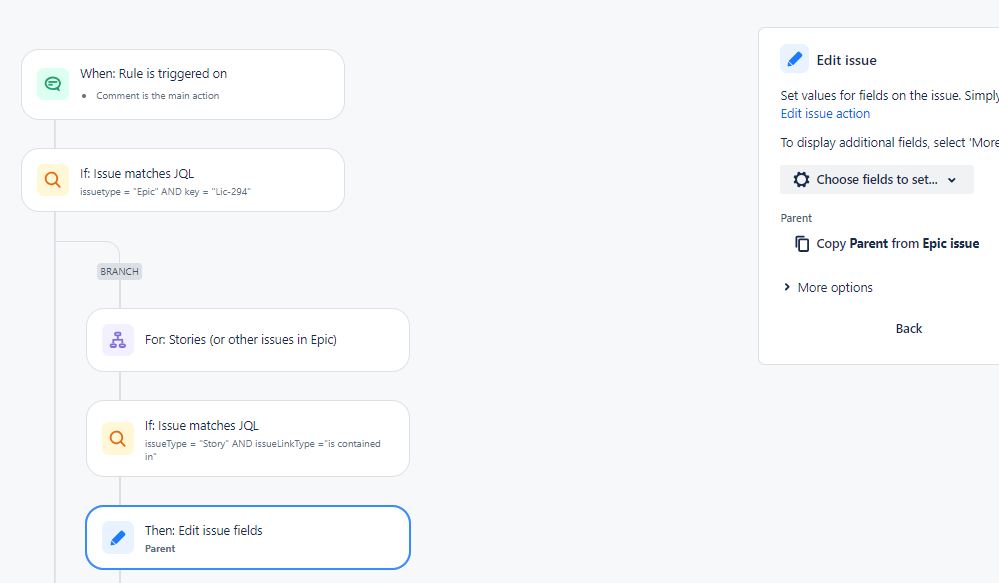This screenshot has width=999, height=583.
Task: Click the orange magnifier icon for Lic-294 condition
Action: click(53, 180)
